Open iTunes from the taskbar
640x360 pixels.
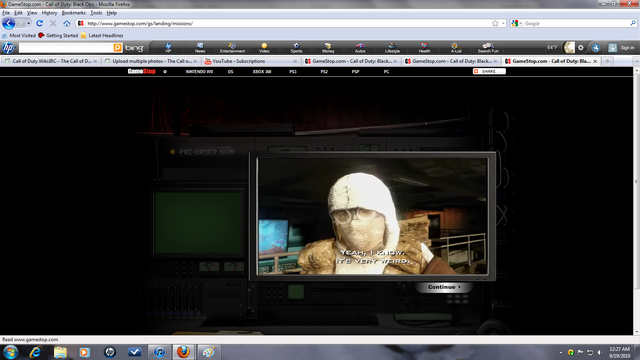click(159, 352)
